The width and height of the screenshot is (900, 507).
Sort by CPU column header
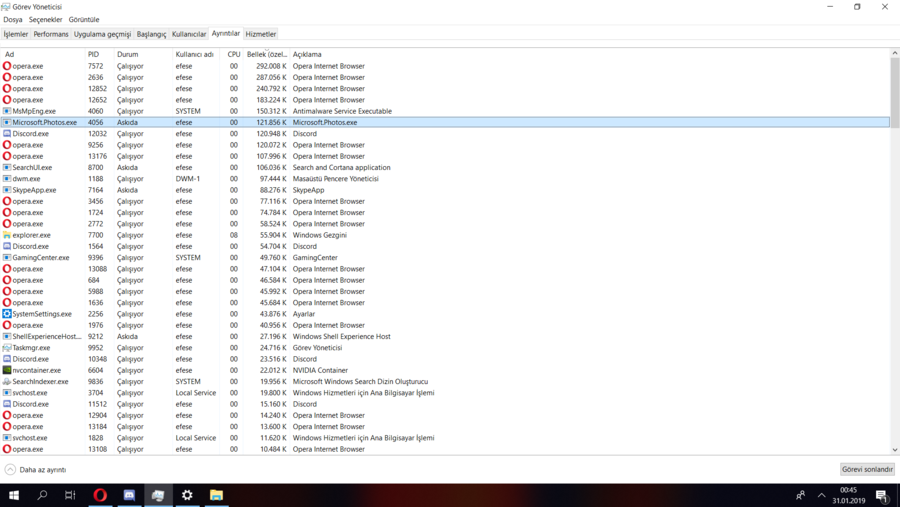(x=231, y=55)
